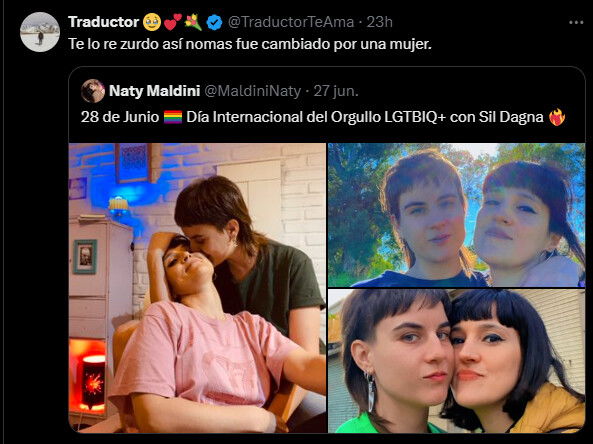Click the rainbow pride flag emoji
This screenshot has width=593, height=444.
point(173,117)
